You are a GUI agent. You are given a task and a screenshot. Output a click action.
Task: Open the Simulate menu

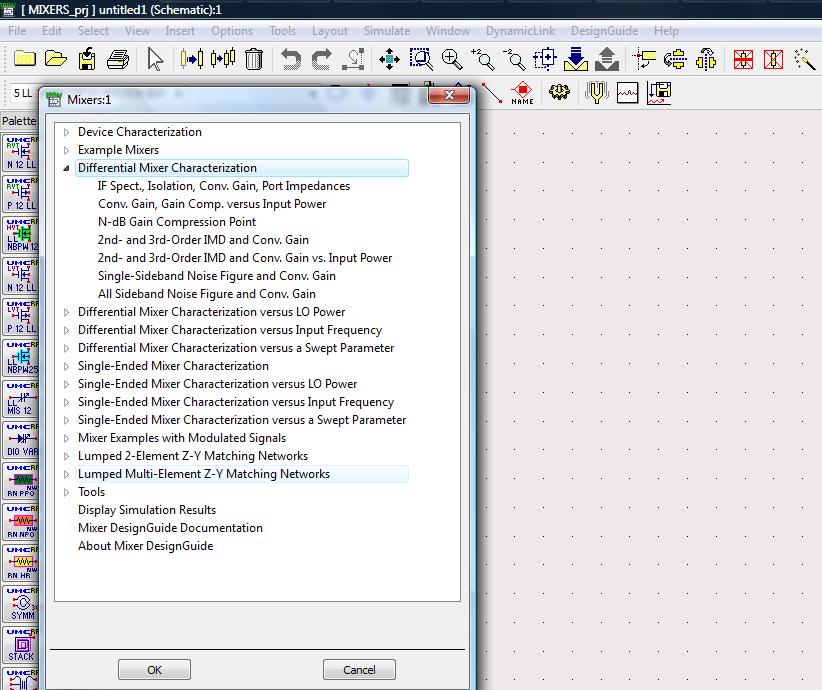click(386, 31)
